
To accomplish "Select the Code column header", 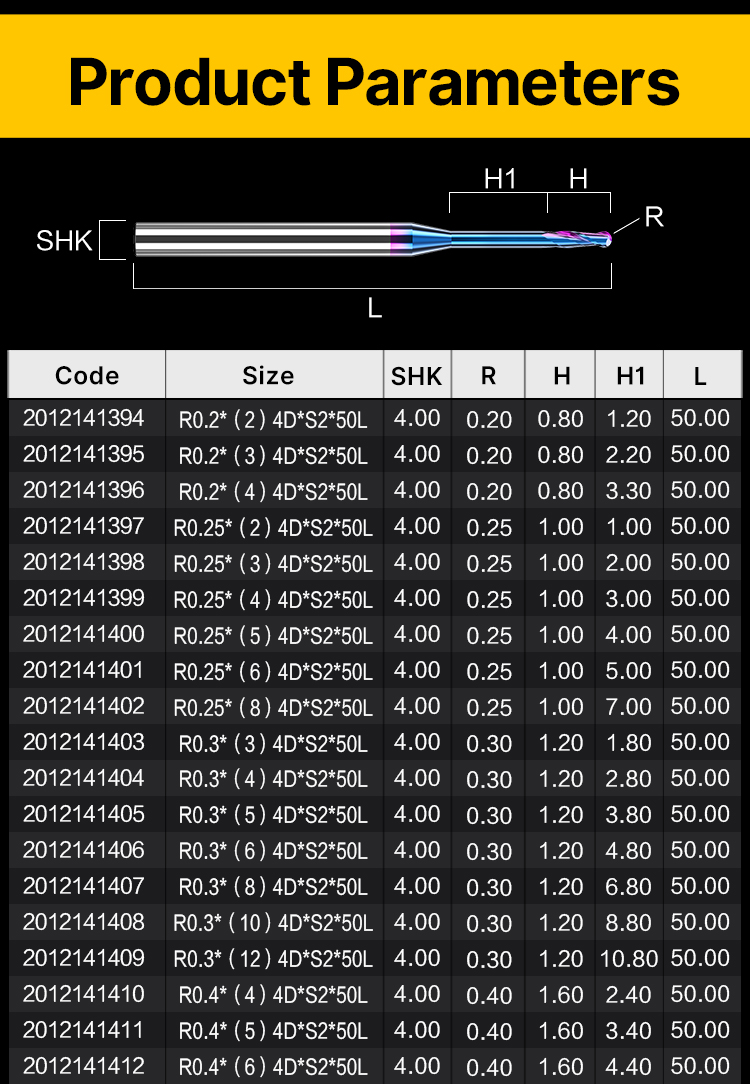I will point(87,376).
